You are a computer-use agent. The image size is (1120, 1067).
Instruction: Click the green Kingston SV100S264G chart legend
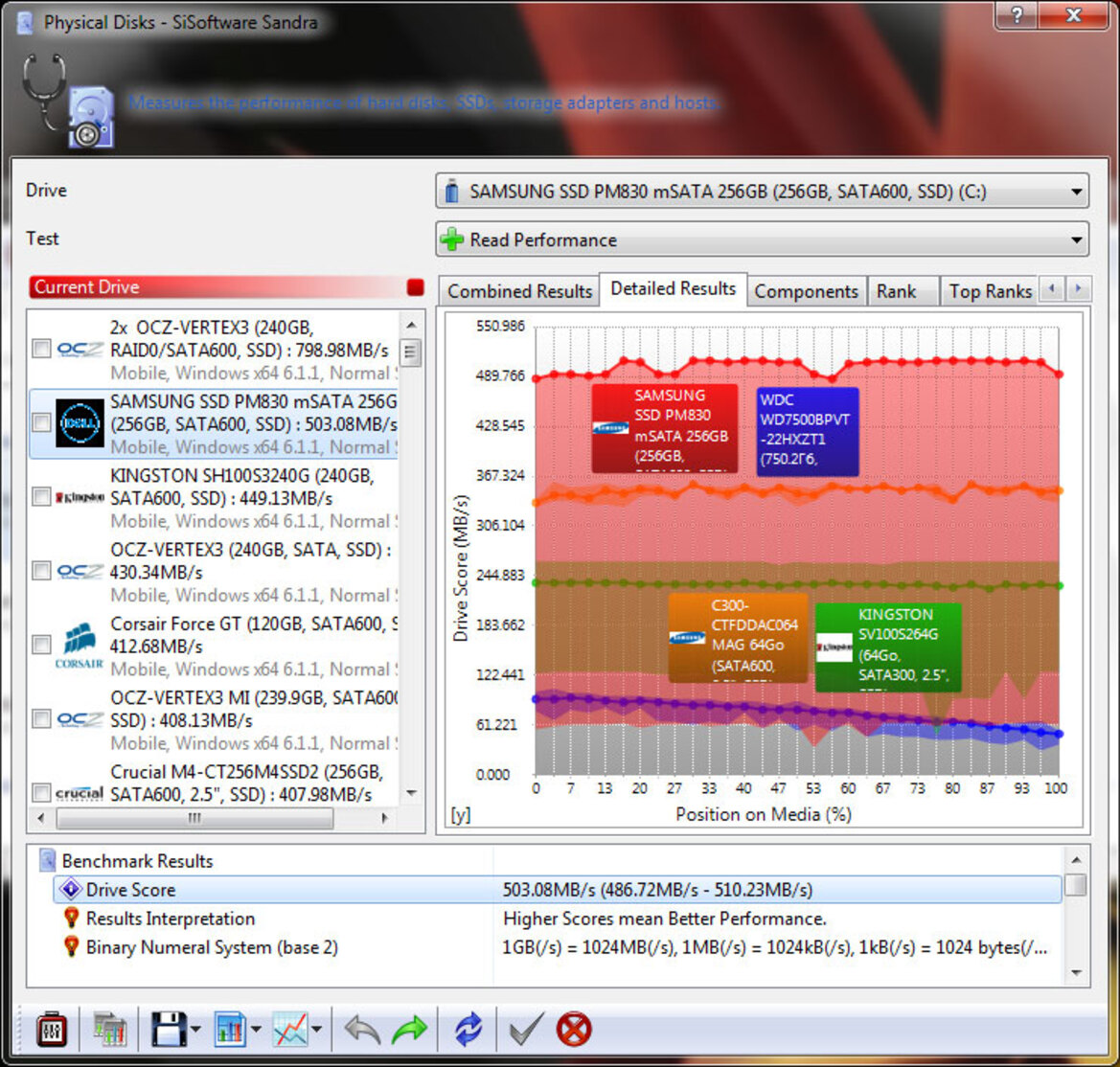click(888, 647)
